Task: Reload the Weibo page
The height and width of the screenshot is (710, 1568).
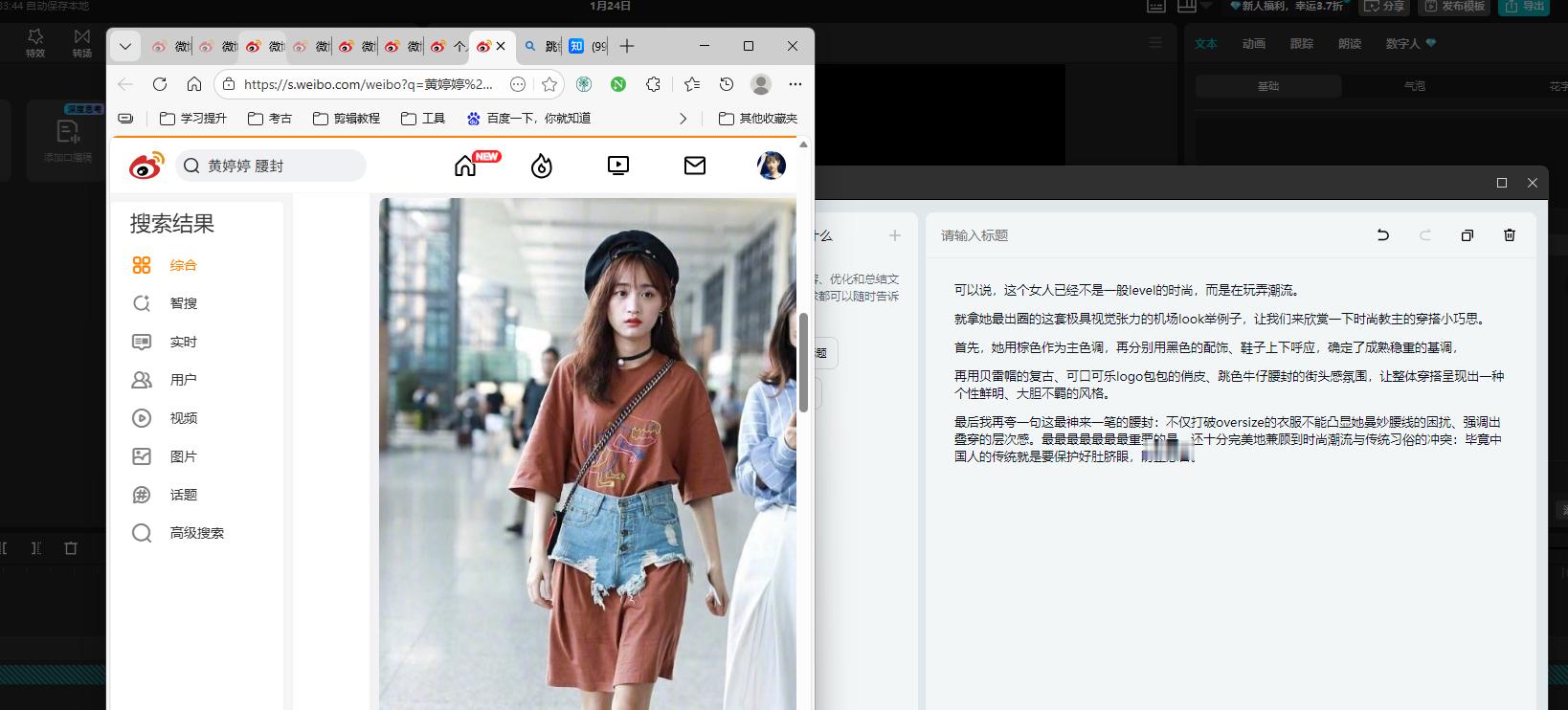Action: [x=160, y=84]
